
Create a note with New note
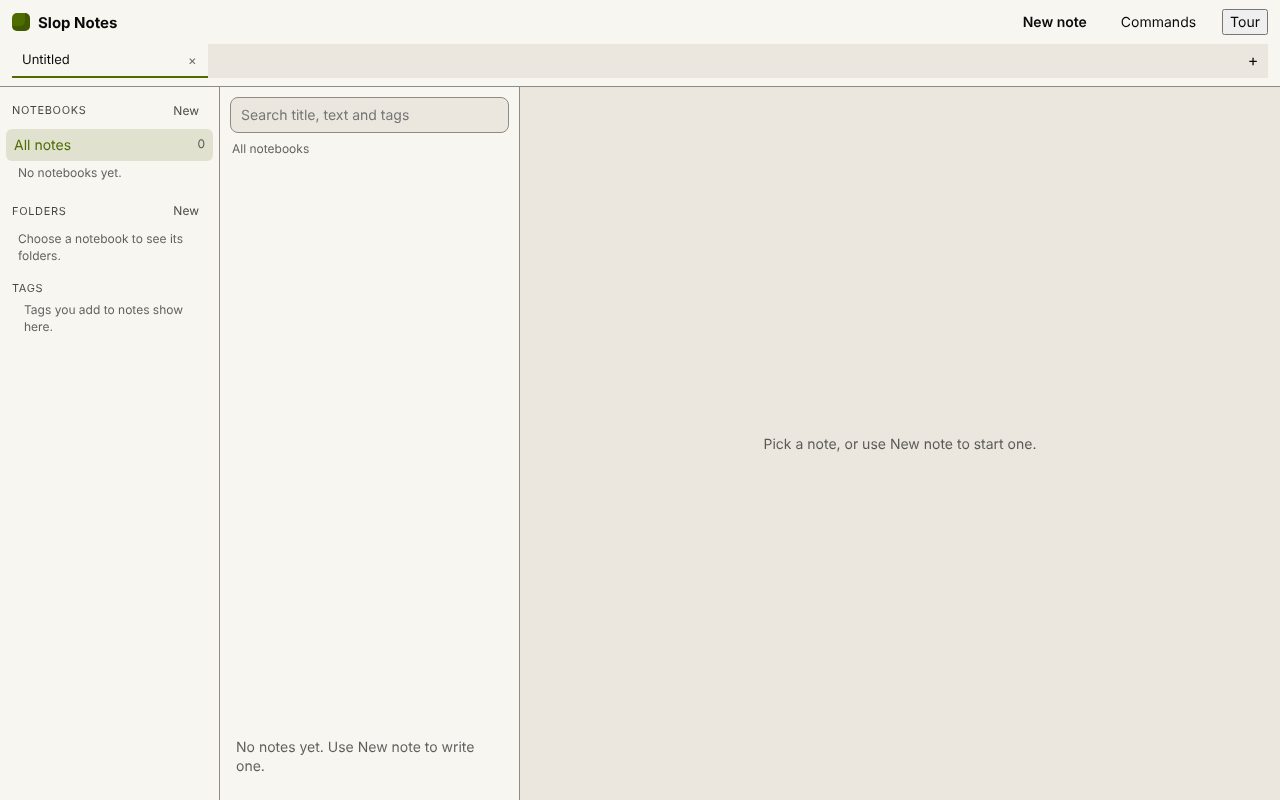tap(1054, 22)
